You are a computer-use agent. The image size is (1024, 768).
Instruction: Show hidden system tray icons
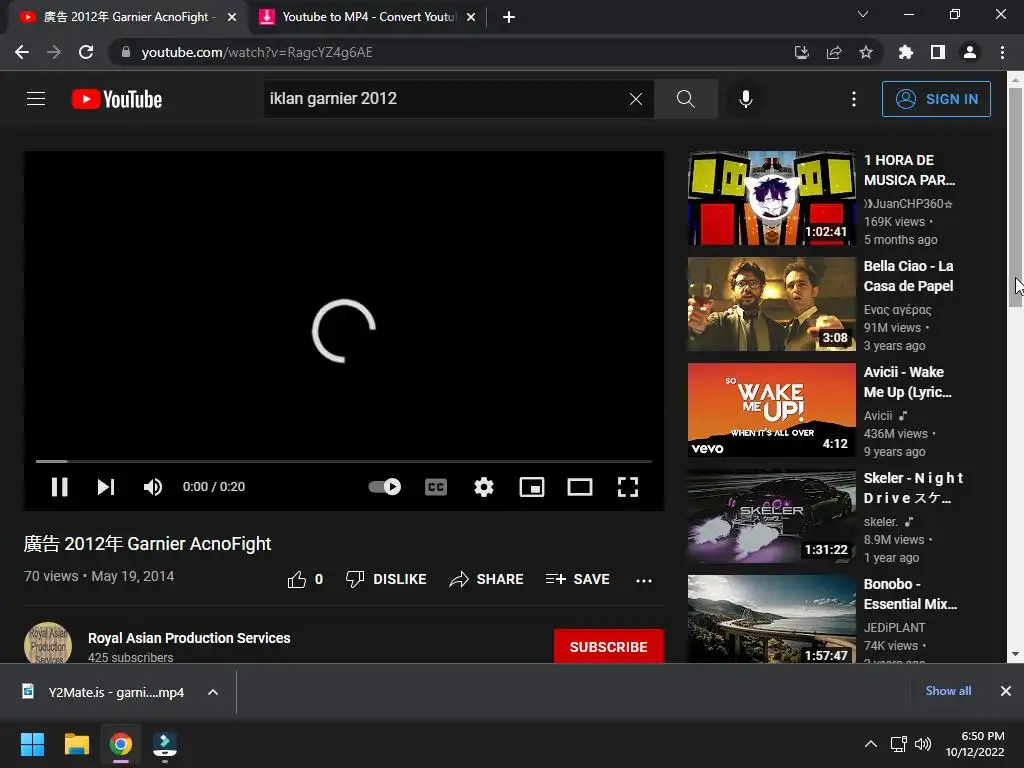[871, 744]
